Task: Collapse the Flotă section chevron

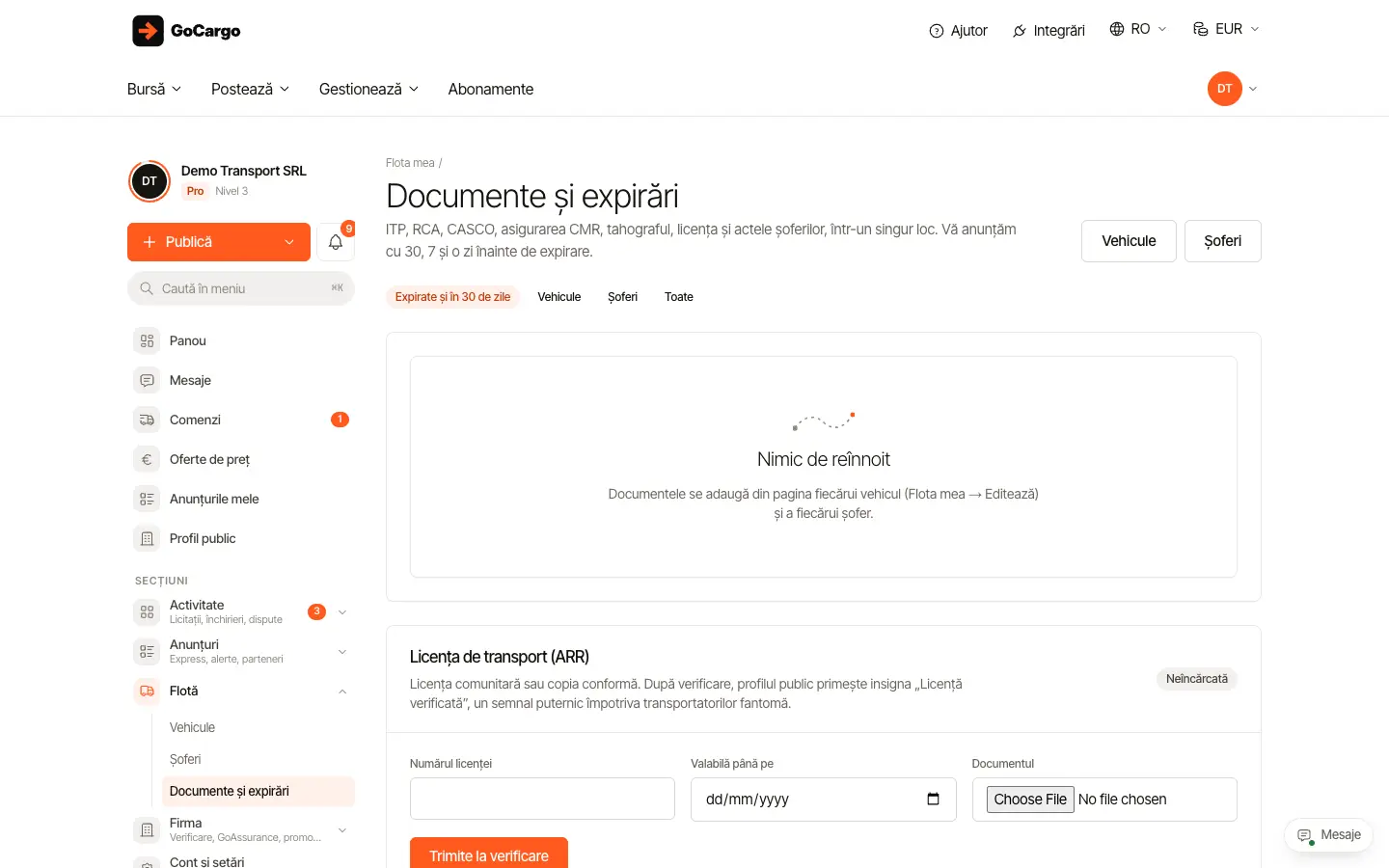Action: tap(342, 692)
